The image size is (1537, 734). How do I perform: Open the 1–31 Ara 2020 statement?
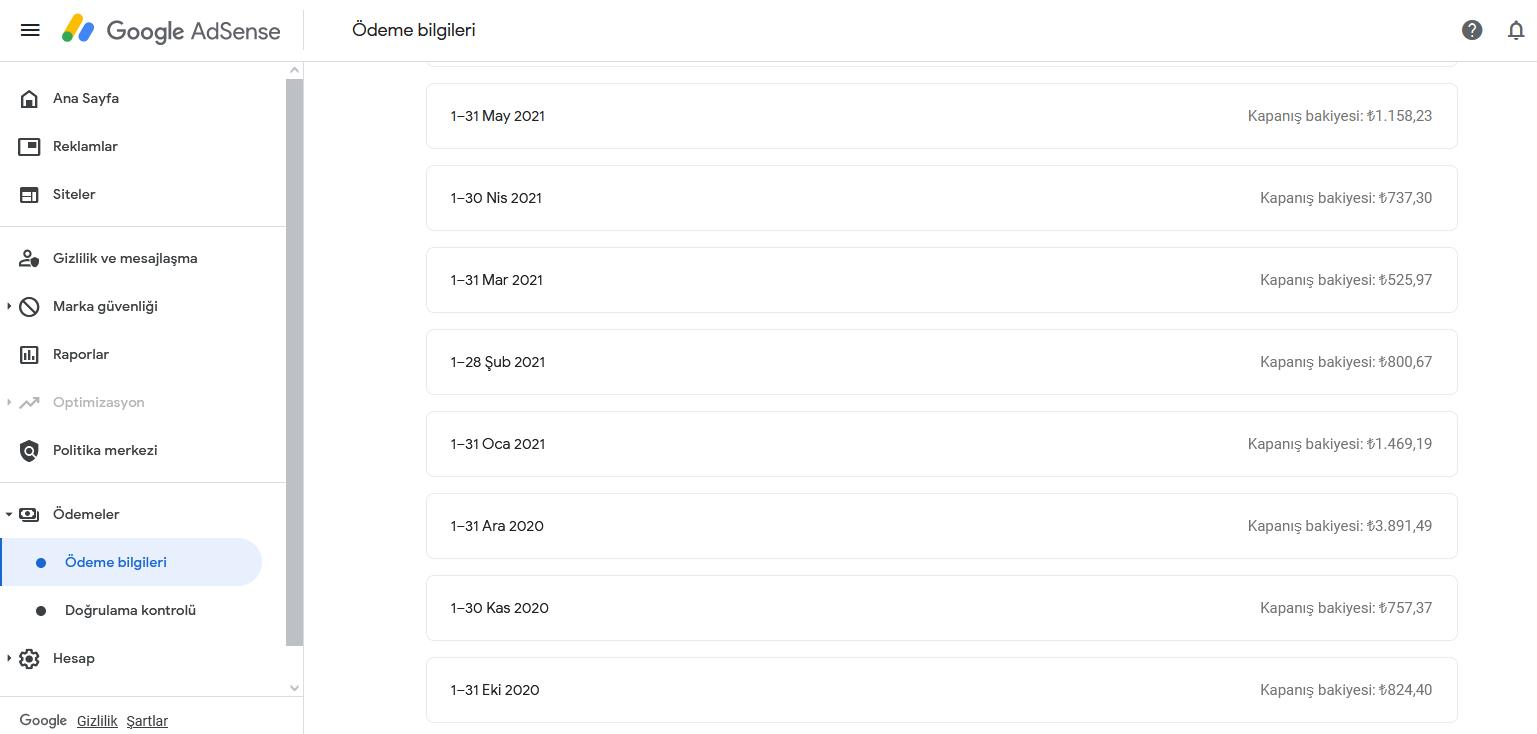click(942, 526)
